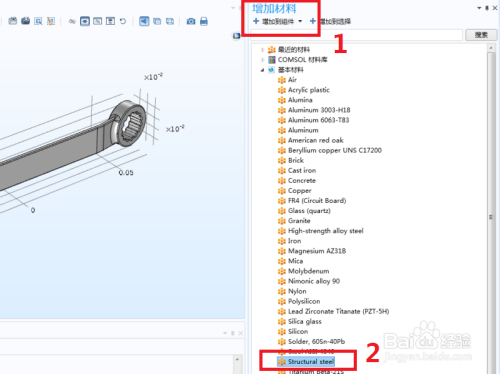Expand the COMSOL 材料库 tree node
Screen dimensions: 500x374
pos(263,60)
